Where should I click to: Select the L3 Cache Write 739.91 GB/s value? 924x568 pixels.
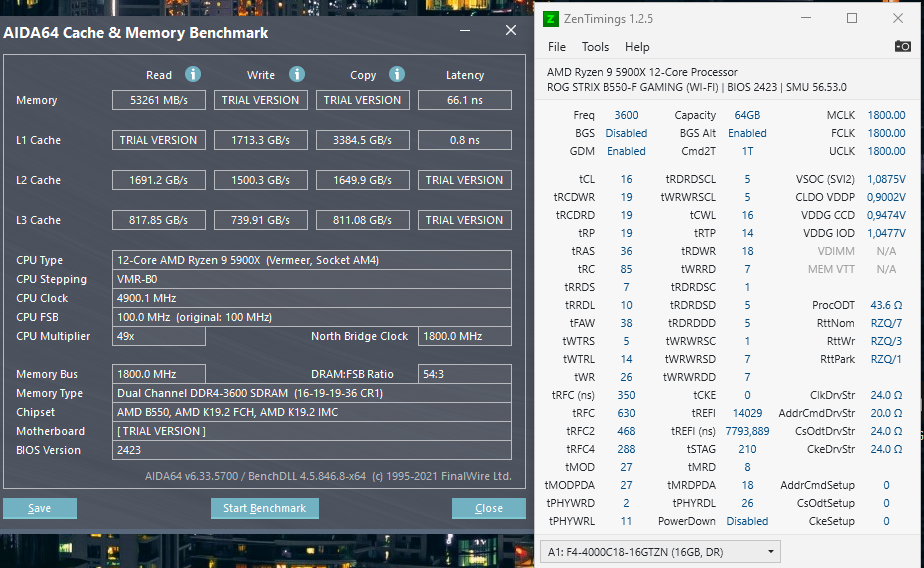click(260, 220)
